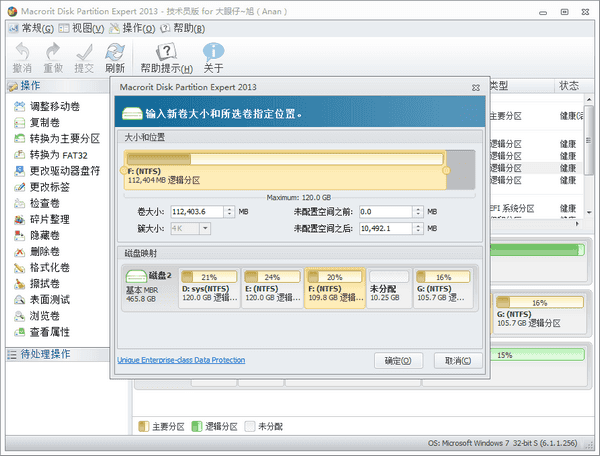Click the Operations (操作) panel header
Image resolution: width=600 pixels, height=456 pixels.
click(58, 86)
